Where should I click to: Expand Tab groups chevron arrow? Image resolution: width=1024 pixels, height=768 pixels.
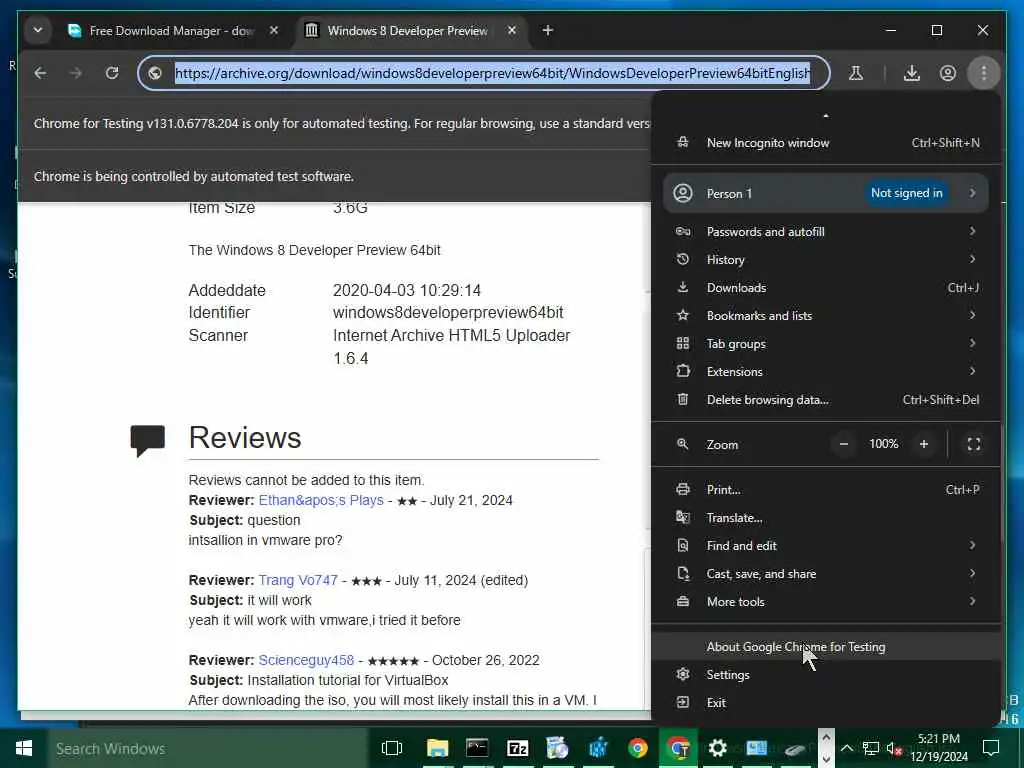[972, 344]
